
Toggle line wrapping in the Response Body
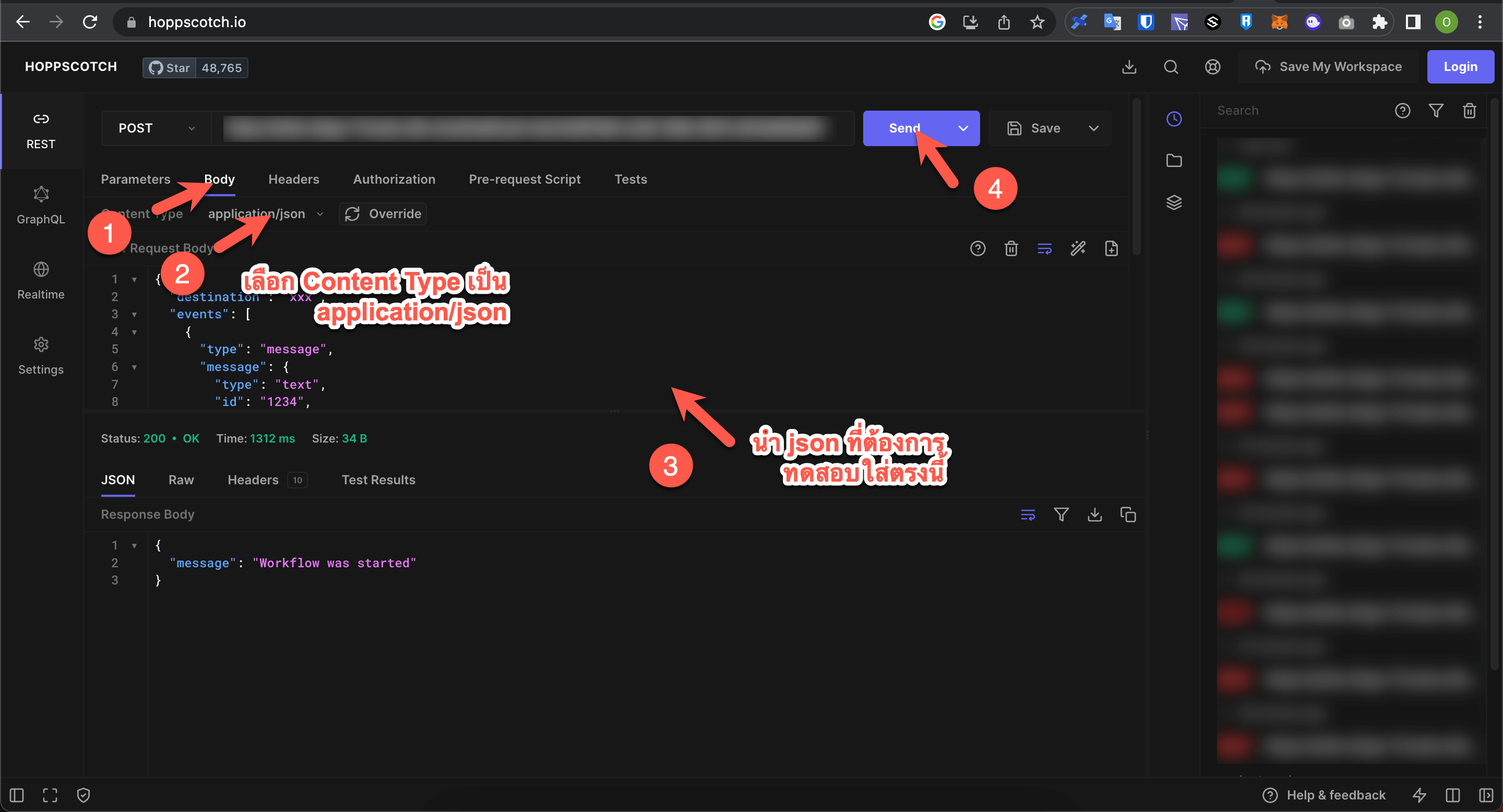1028,514
